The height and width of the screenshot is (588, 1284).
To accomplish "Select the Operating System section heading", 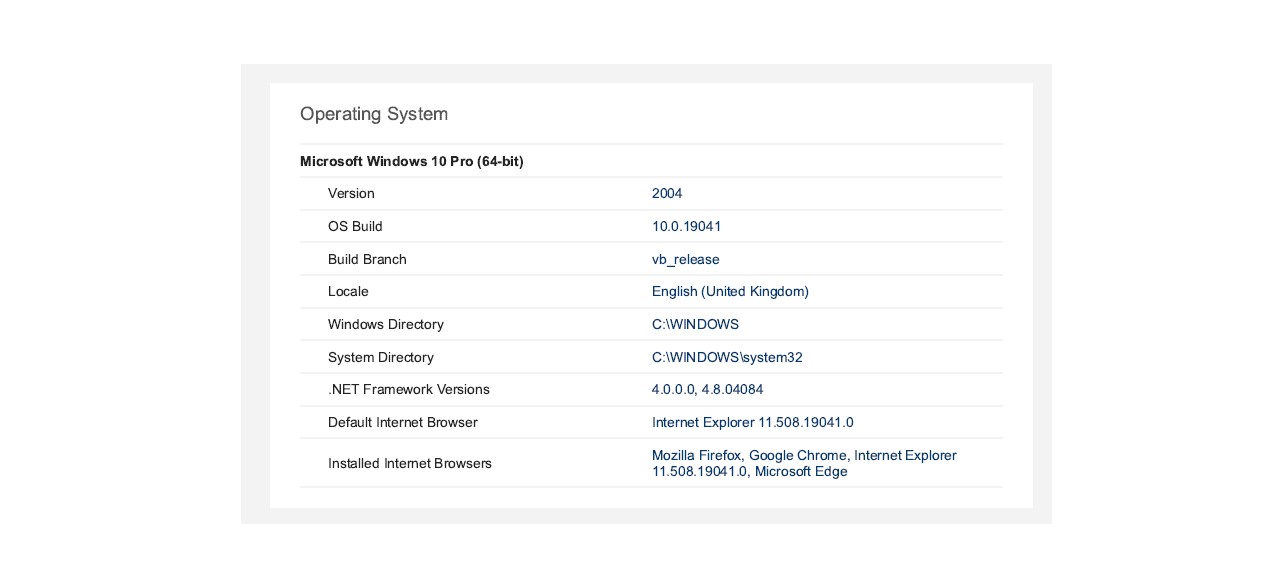I will click(374, 114).
